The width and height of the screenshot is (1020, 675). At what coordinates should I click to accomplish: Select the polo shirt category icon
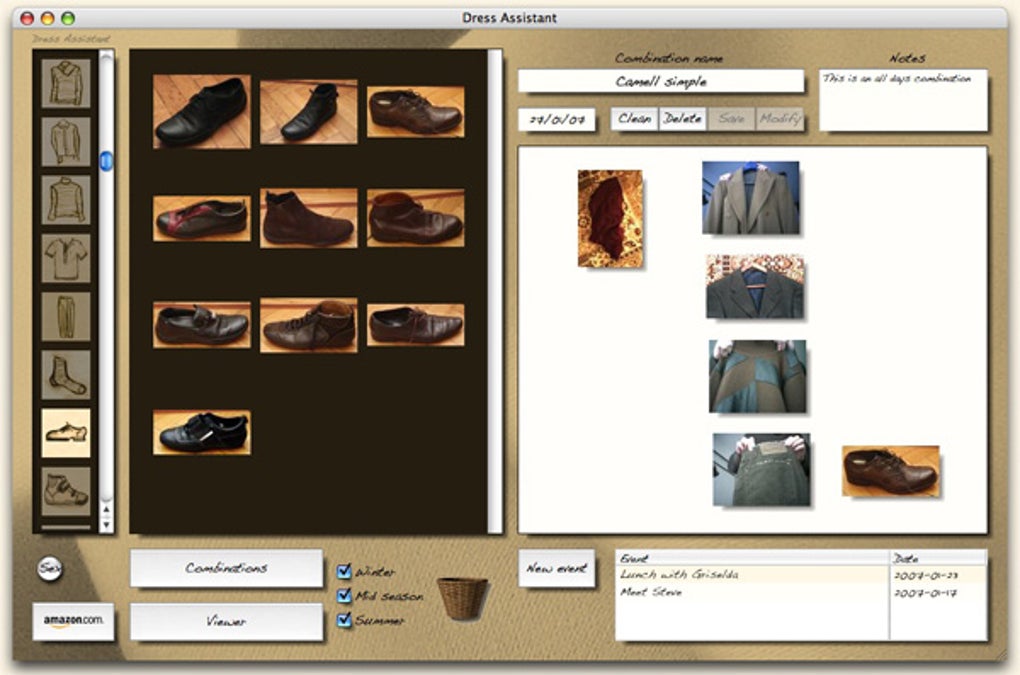65,257
